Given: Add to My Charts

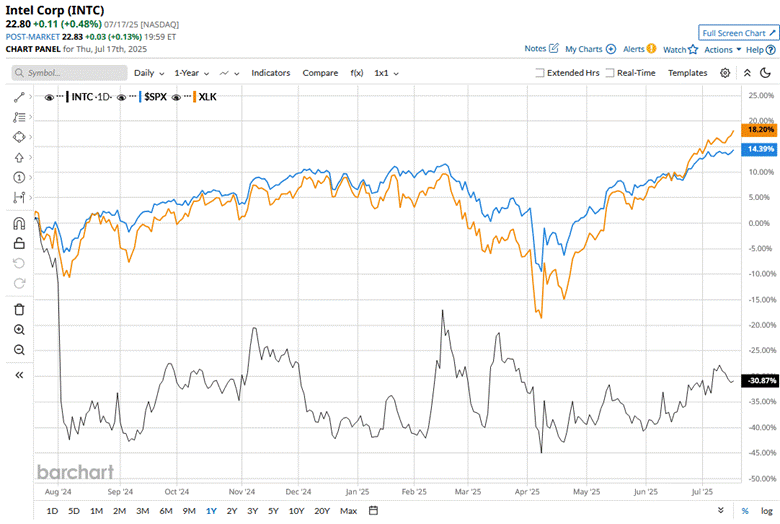Looking at the screenshot, I should pos(590,49).
